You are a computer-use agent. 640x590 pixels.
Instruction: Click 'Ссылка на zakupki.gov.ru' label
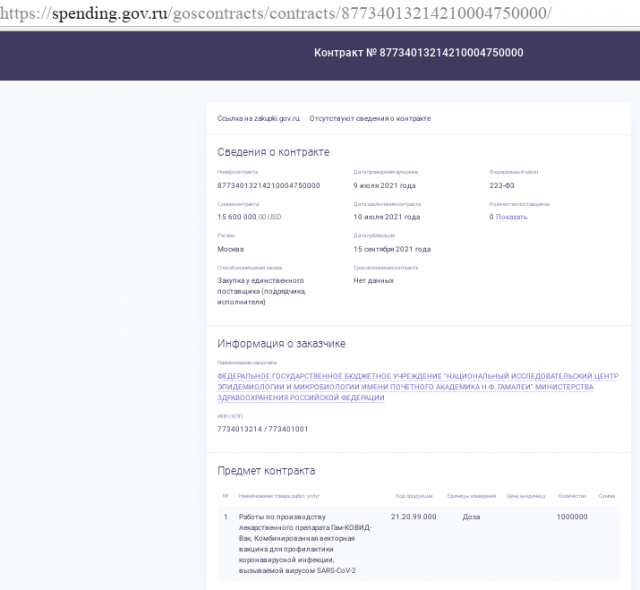(x=259, y=118)
